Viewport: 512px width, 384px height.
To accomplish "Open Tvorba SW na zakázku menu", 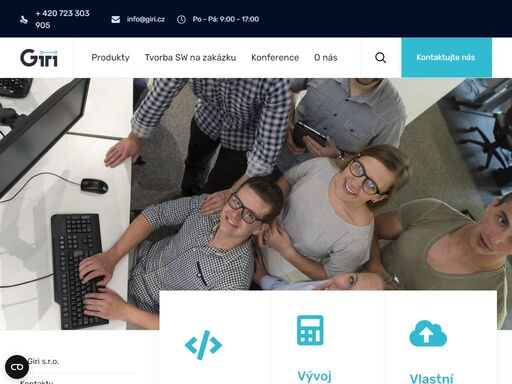I will 190,57.
